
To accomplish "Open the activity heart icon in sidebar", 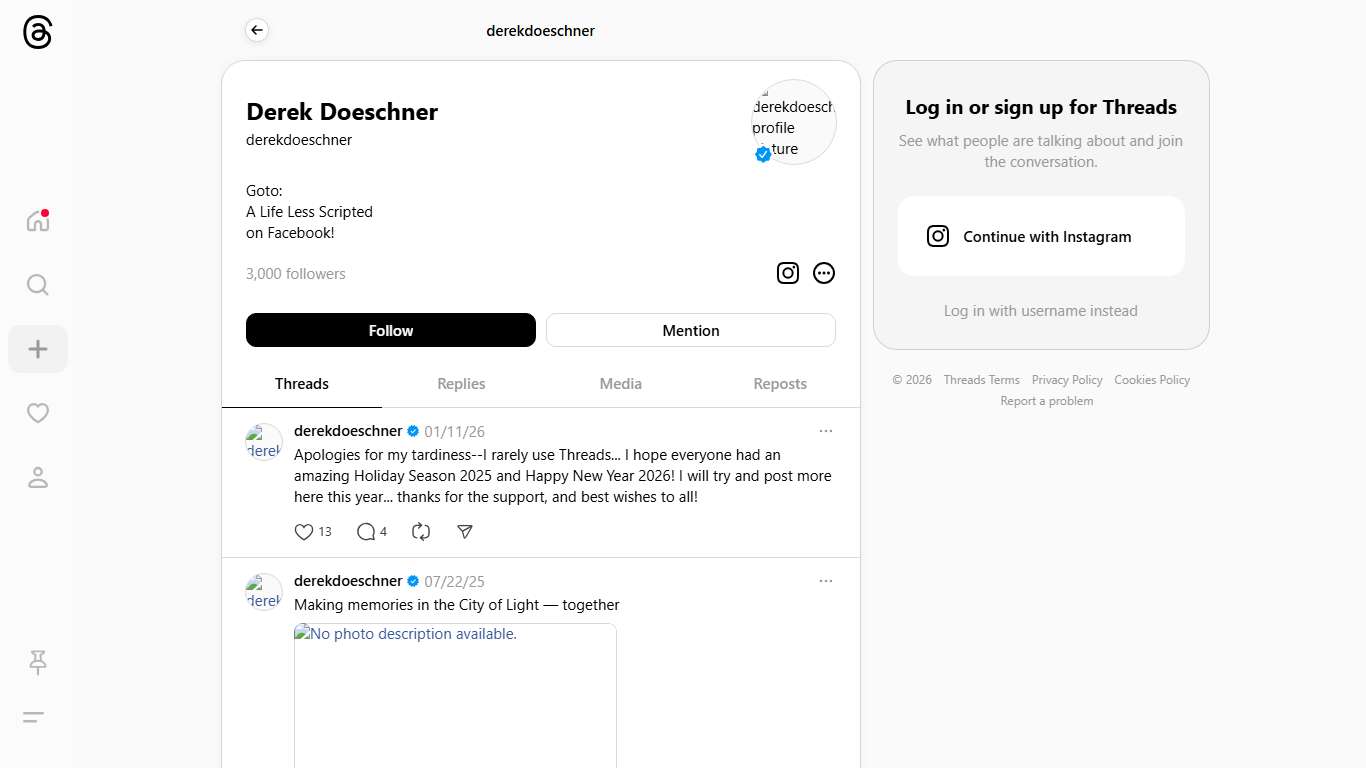I will (x=38, y=413).
